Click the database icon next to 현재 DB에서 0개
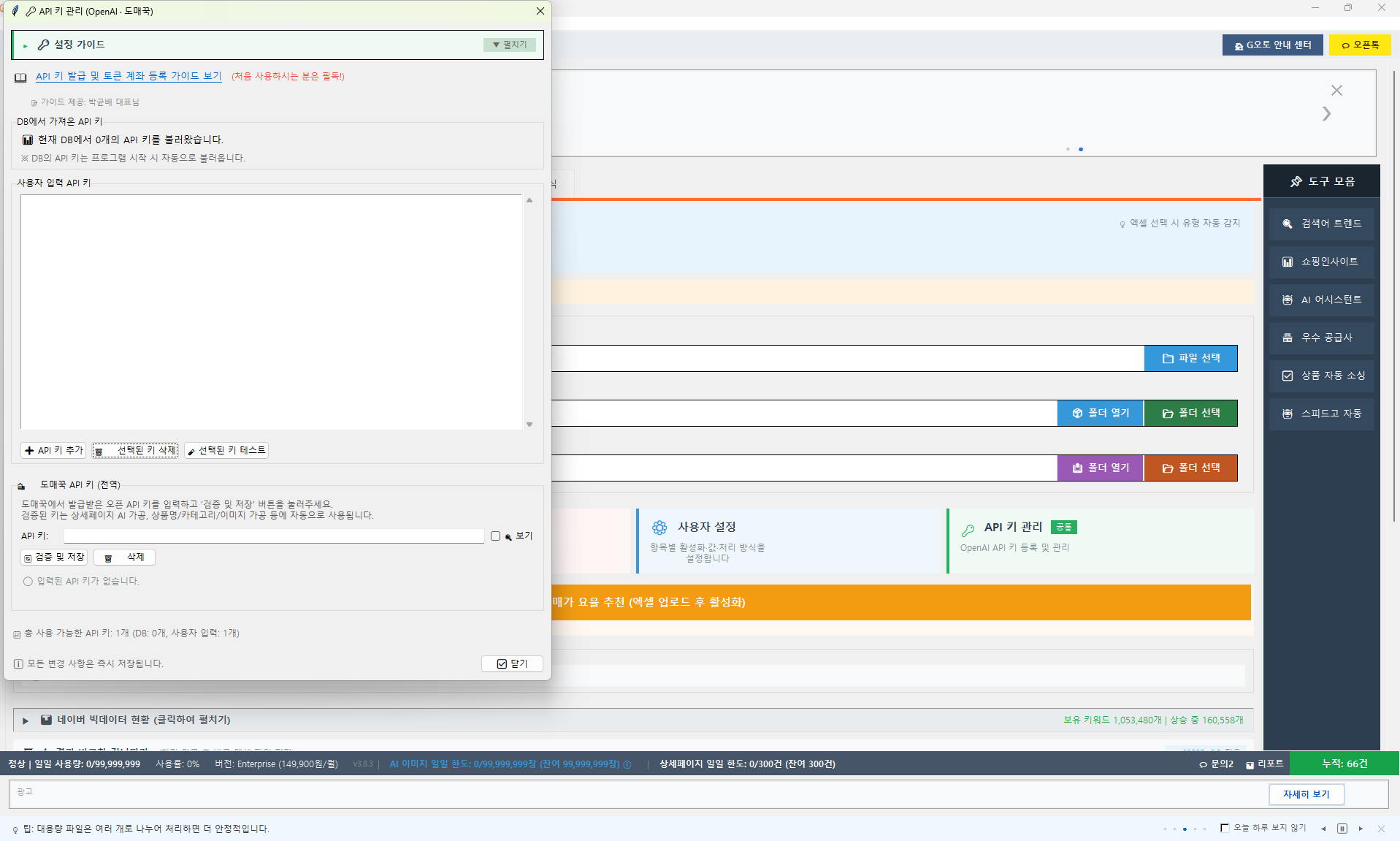 click(x=27, y=140)
